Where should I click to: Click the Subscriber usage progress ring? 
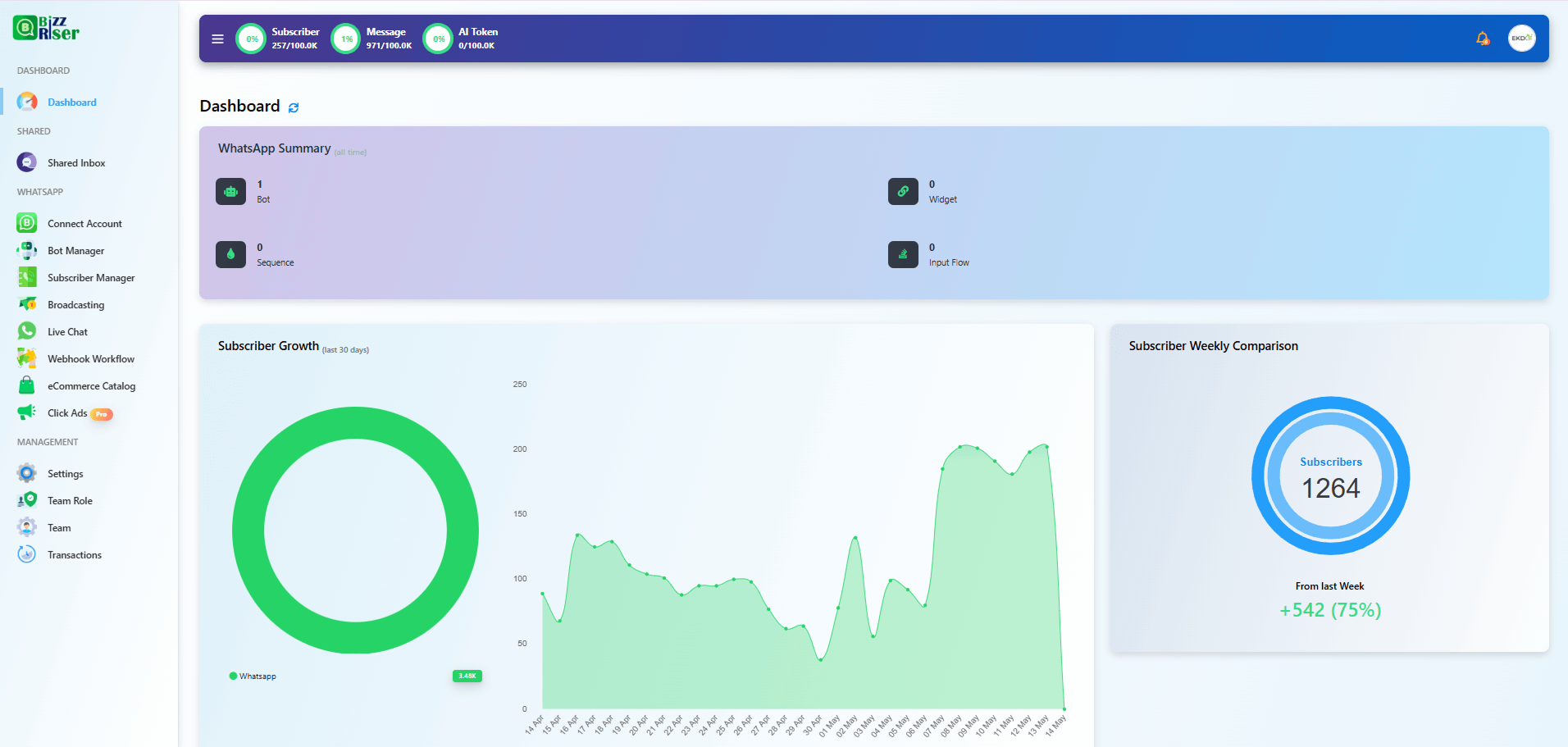click(250, 38)
